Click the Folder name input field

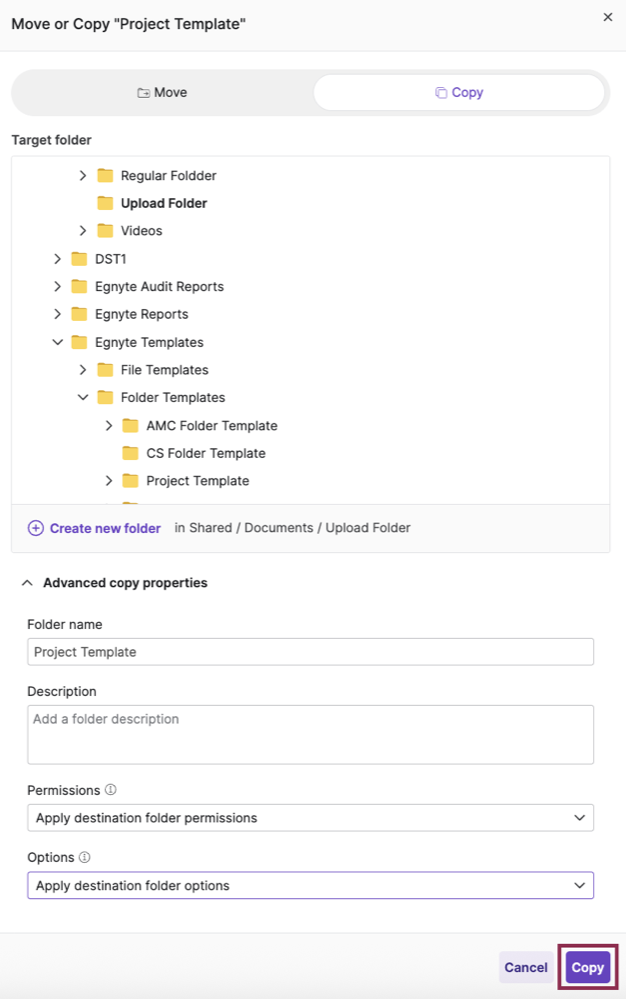pyautogui.click(x=310, y=652)
